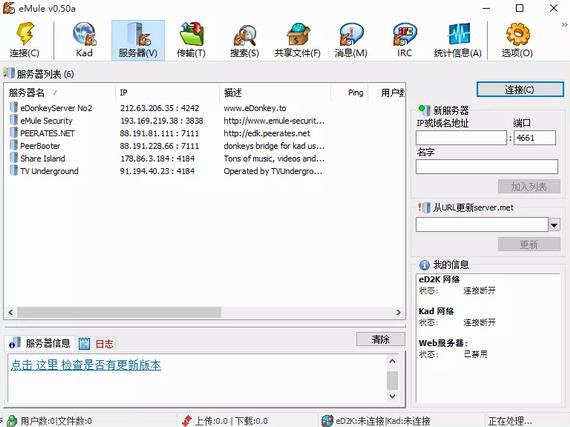Click the server list scroll left arrow

click(11, 312)
